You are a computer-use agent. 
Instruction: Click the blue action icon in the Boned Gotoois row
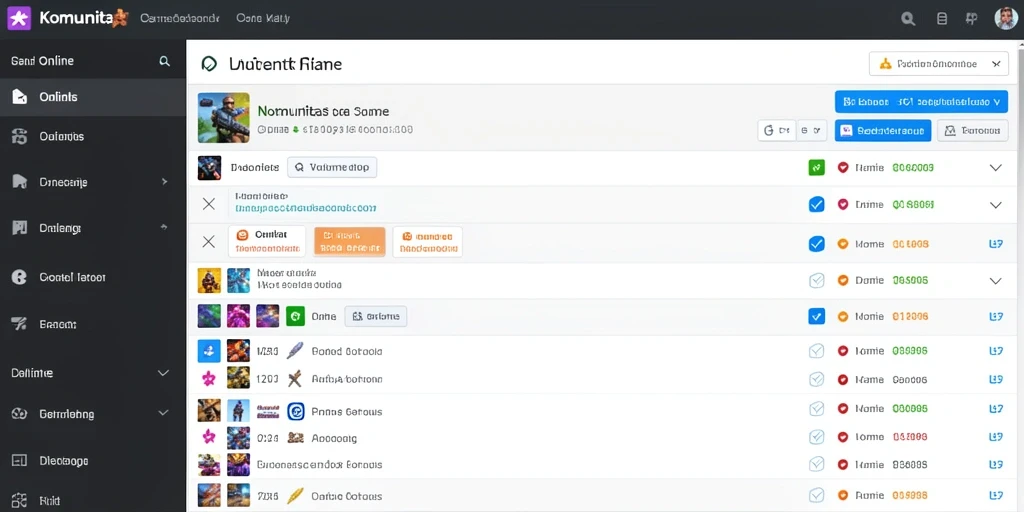(x=996, y=351)
